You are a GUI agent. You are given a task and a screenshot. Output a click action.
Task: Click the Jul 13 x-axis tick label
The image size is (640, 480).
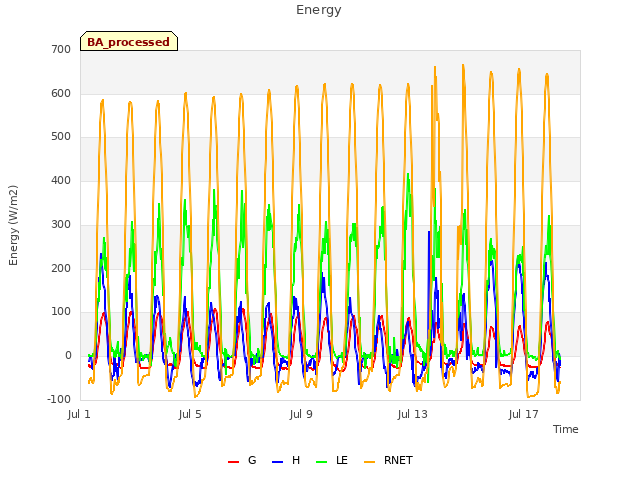click(413, 415)
